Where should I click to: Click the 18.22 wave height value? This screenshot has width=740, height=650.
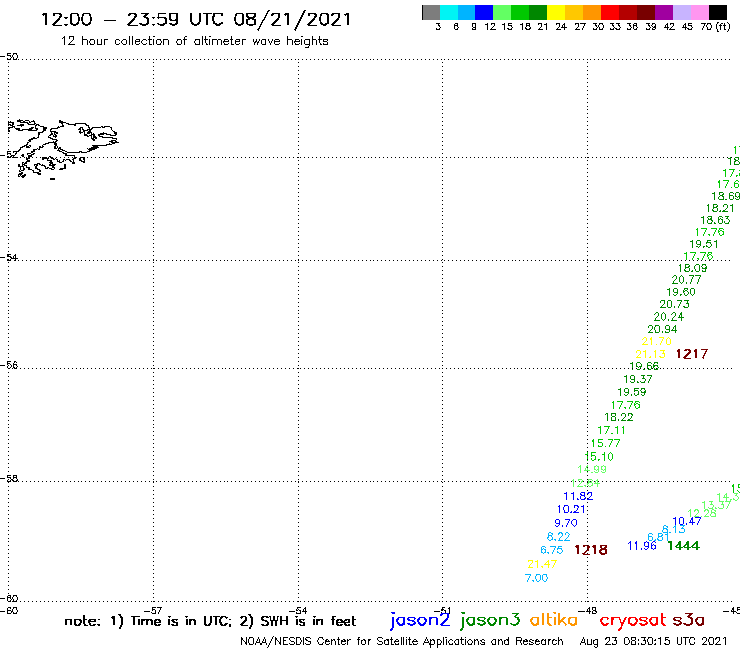click(x=619, y=417)
